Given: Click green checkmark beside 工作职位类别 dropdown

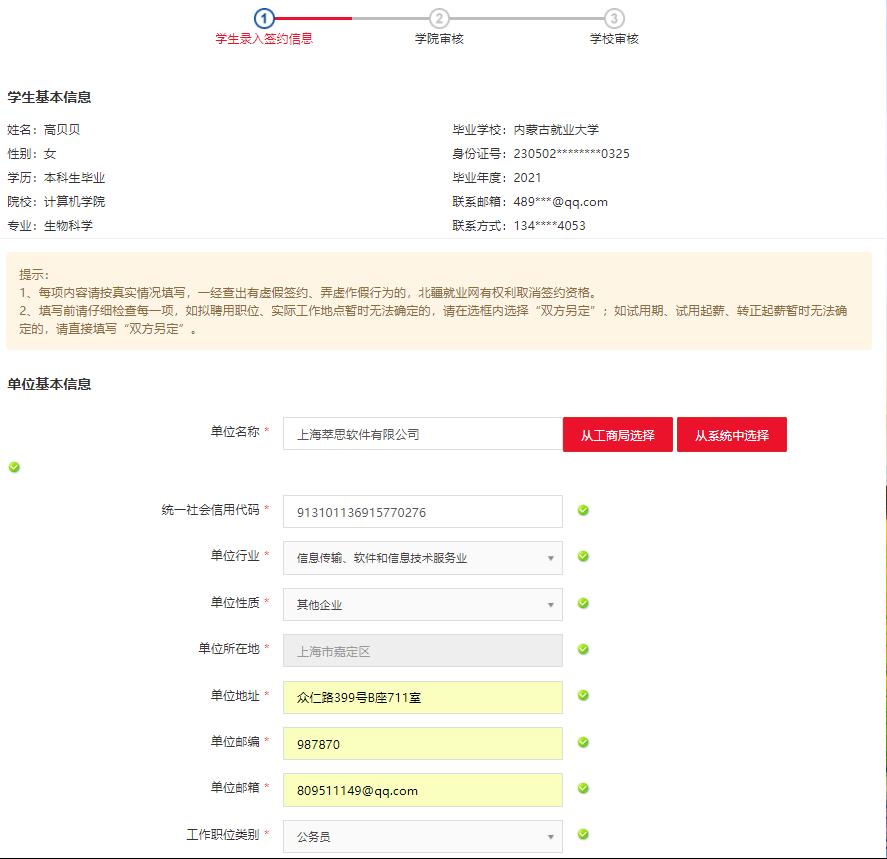Looking at the screenshot, I should pyautogui.click(x=583, y=835).
